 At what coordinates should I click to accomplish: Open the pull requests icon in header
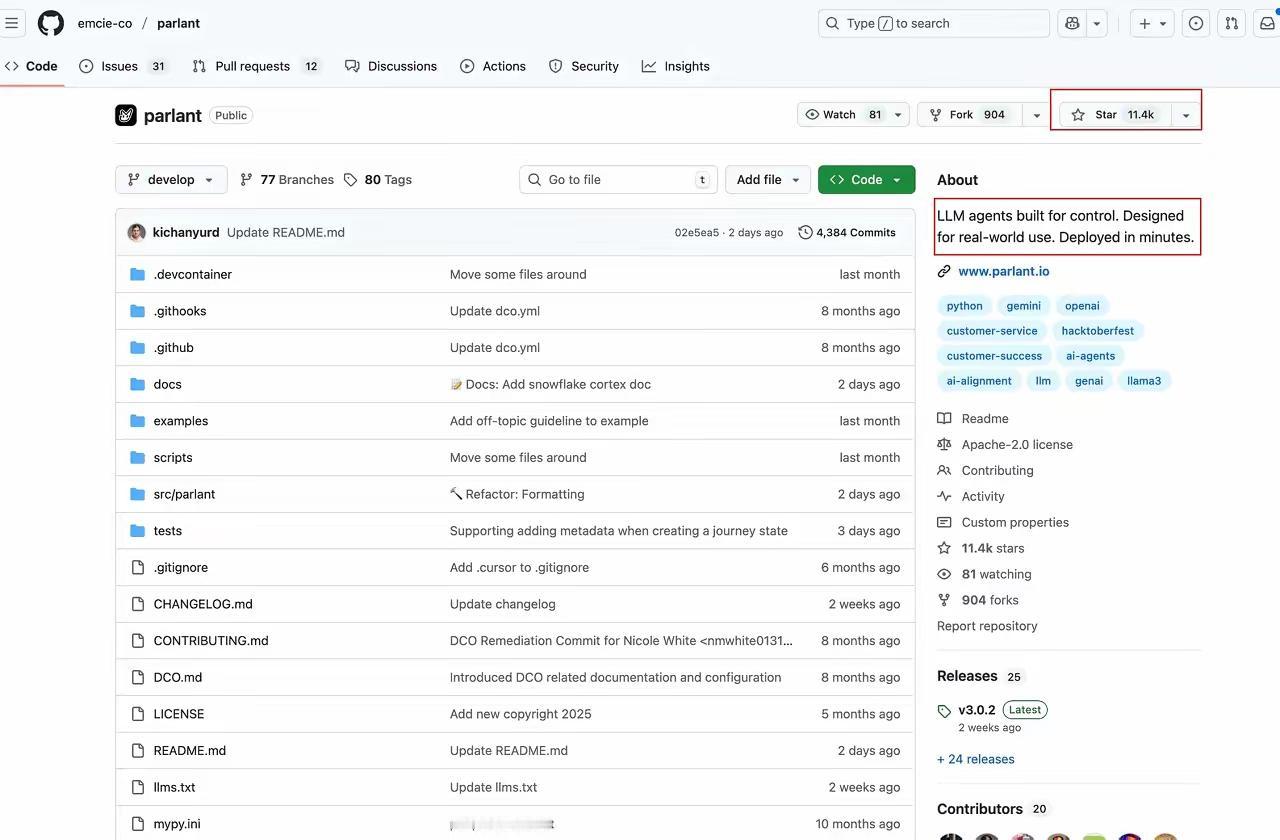1232,23
